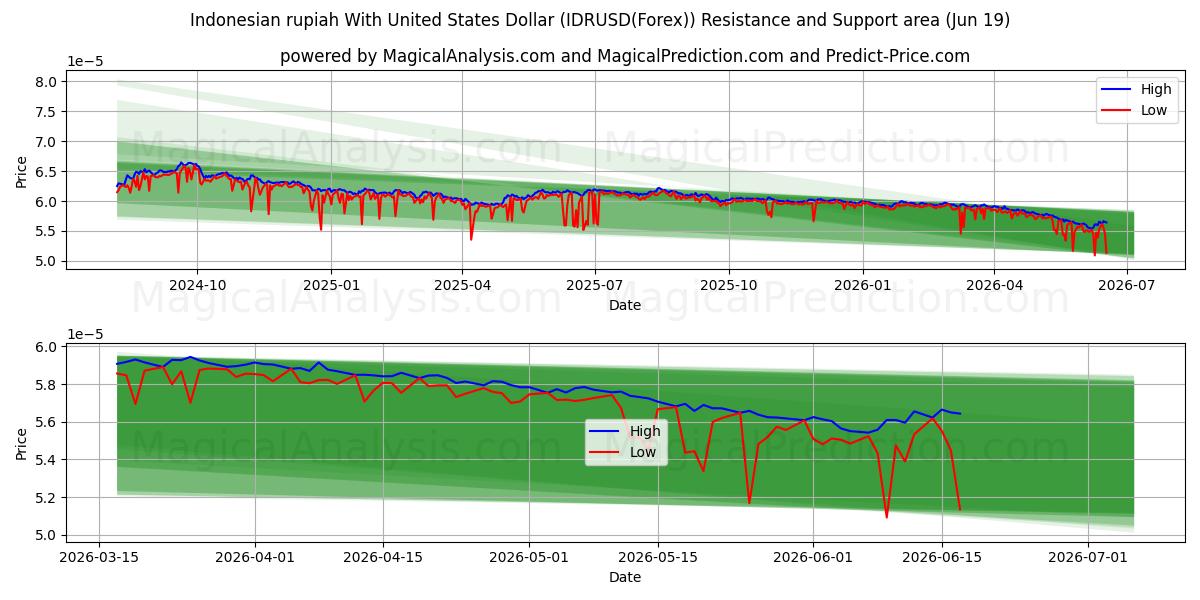Screen dimensions: 1200x600
Task: Click the top chart 'Price' axis label
Action: point(22,171)
